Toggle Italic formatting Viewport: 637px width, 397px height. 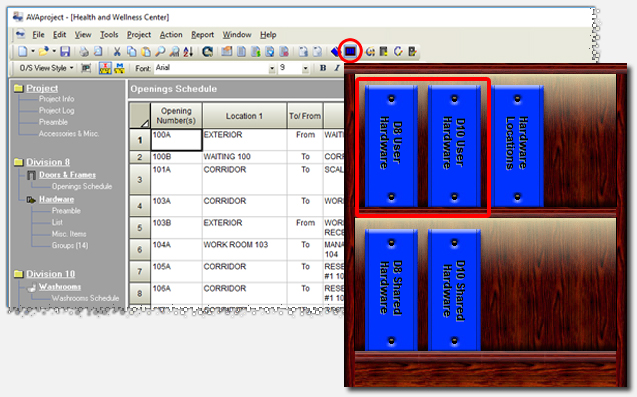tap(337, 68)
